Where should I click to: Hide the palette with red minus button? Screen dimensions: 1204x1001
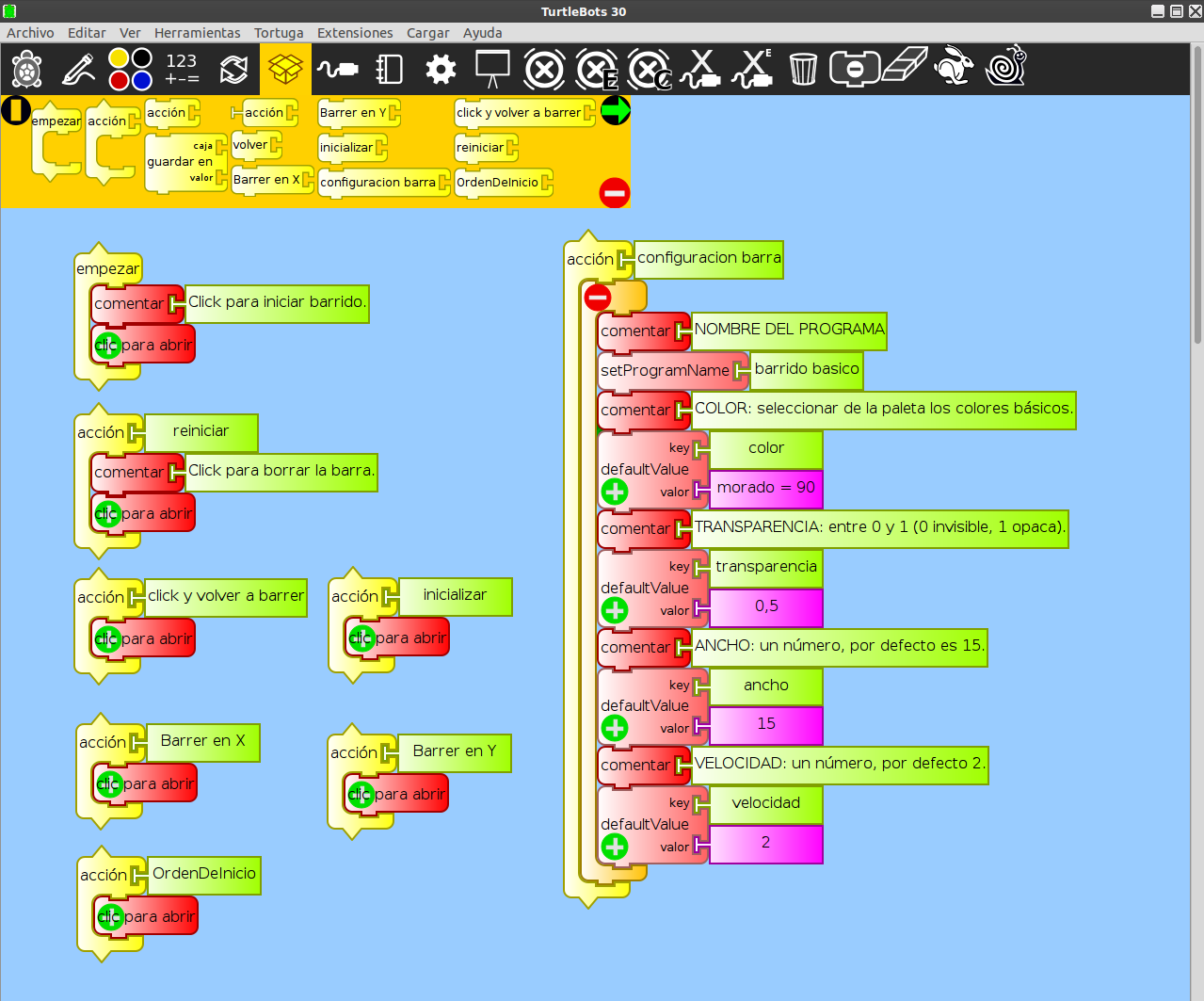[x=614, y=193]
